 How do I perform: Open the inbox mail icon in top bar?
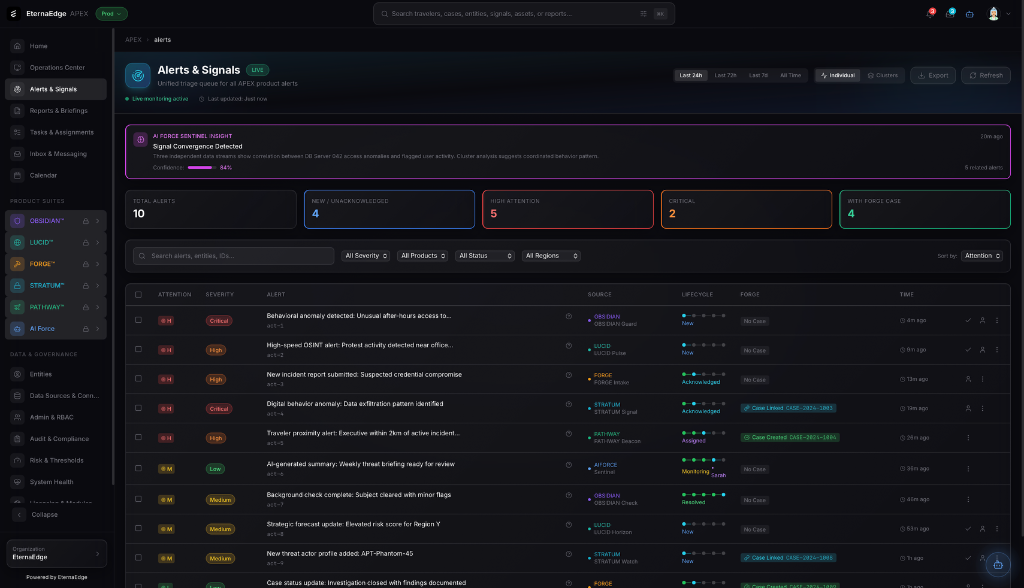click(950, 14)
